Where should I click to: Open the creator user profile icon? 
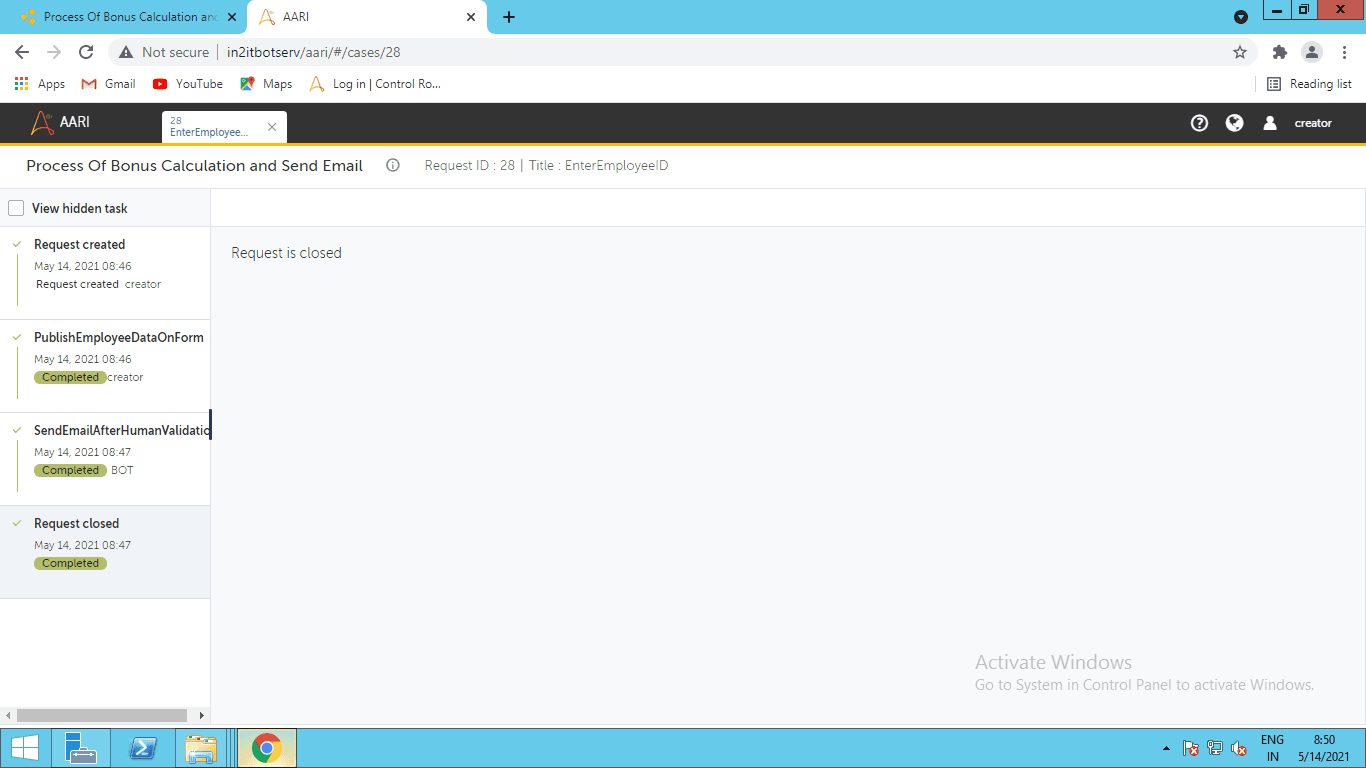pos(1270,123)
